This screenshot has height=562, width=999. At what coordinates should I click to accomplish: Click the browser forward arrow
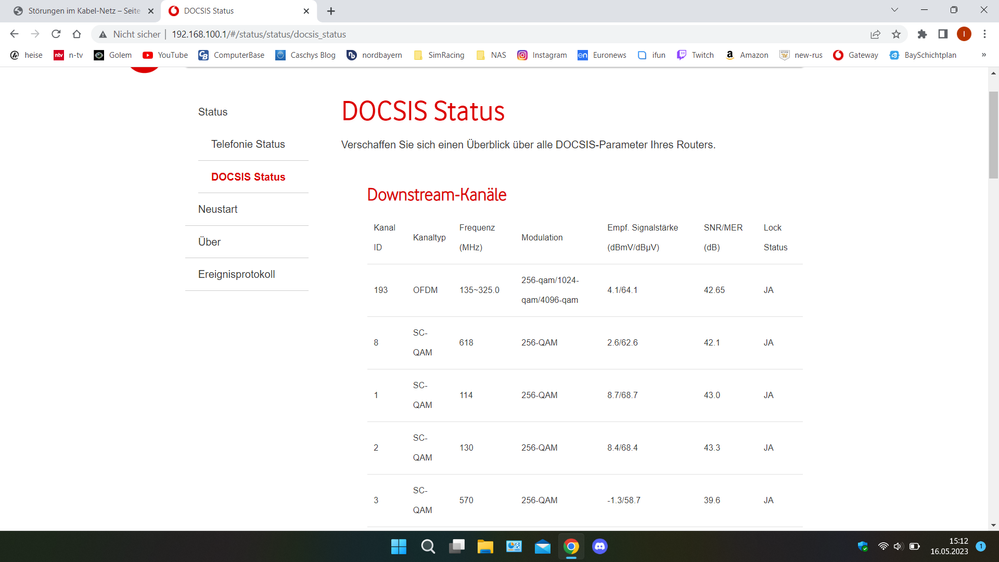(35, 34)
